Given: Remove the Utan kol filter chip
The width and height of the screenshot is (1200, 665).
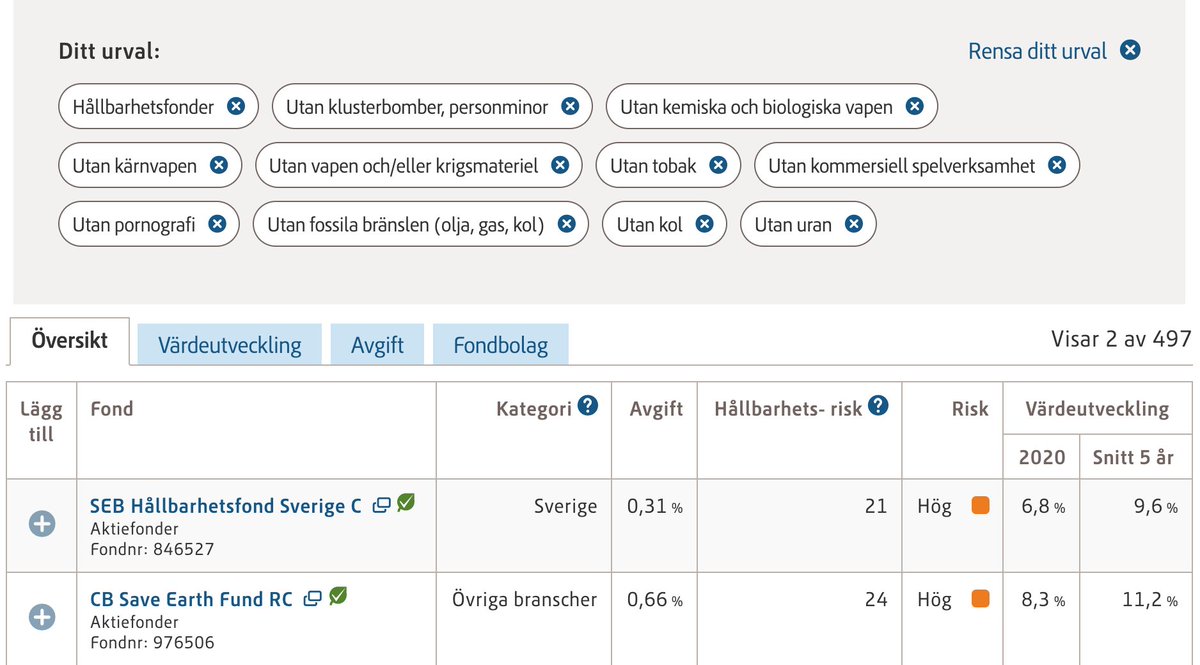Looking at the screenshot, I should click(704, 225).
